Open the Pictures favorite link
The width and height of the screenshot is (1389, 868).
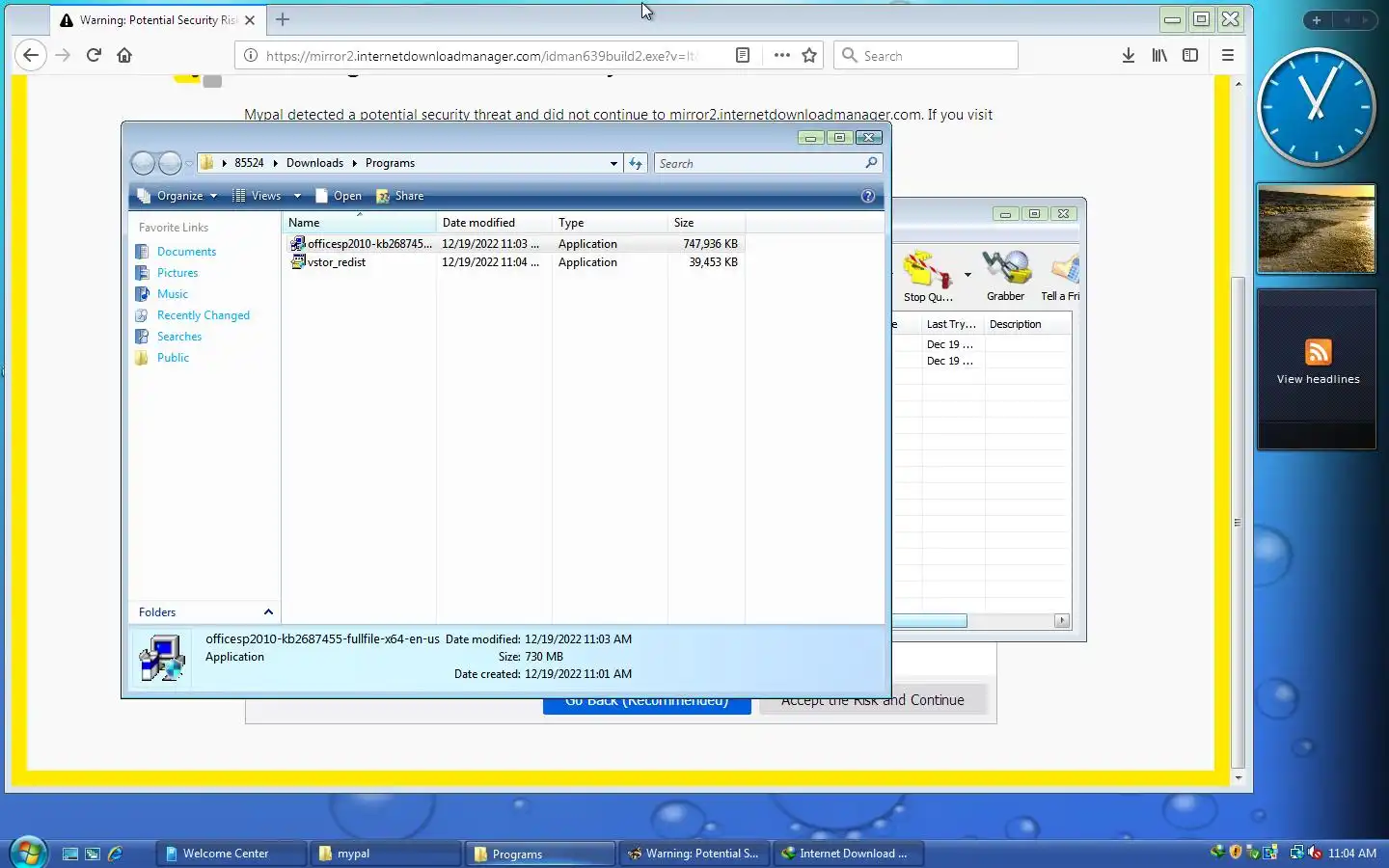pos(177,273)
